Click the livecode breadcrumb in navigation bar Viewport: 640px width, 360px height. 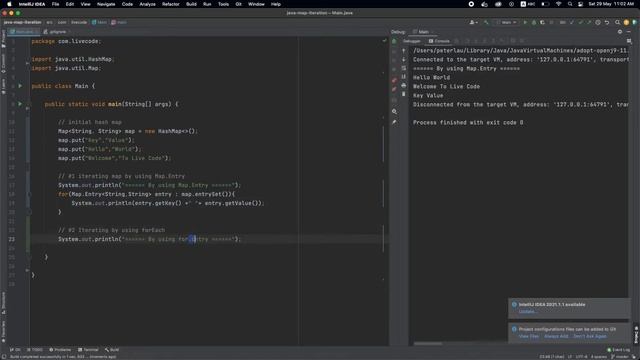[x=79, y=22]
